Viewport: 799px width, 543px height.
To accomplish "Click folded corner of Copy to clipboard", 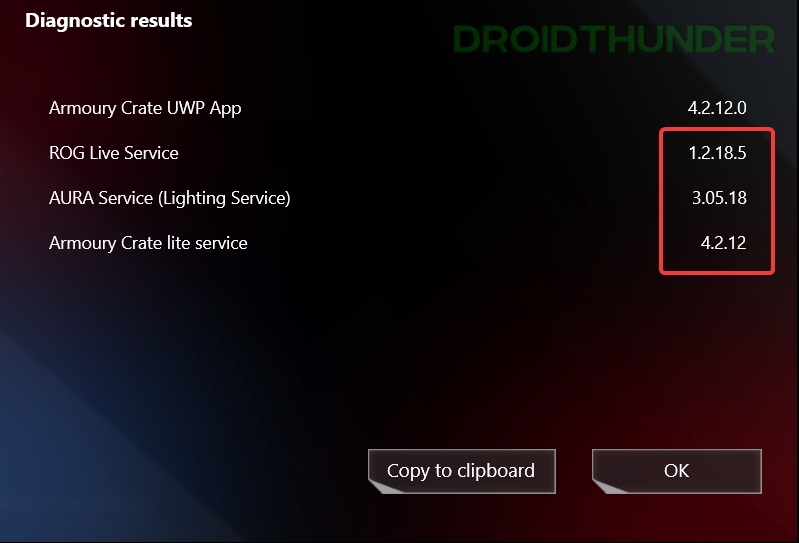I will pos(383,486).
